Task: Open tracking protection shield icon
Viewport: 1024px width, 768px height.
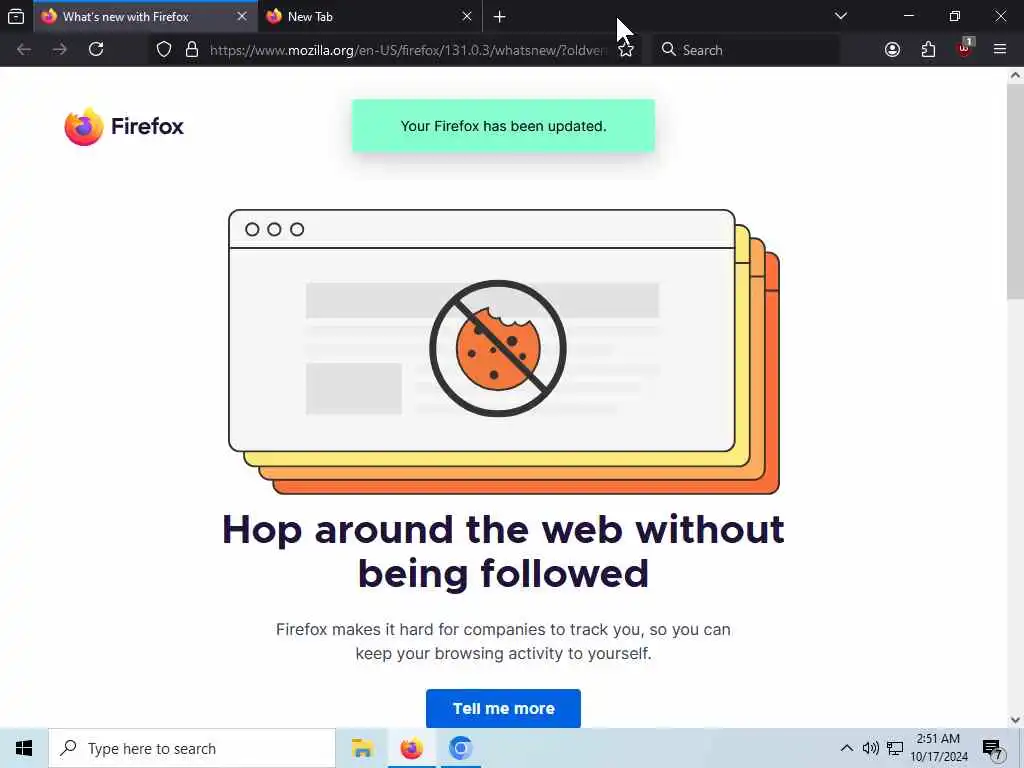Action: point(164,50)
